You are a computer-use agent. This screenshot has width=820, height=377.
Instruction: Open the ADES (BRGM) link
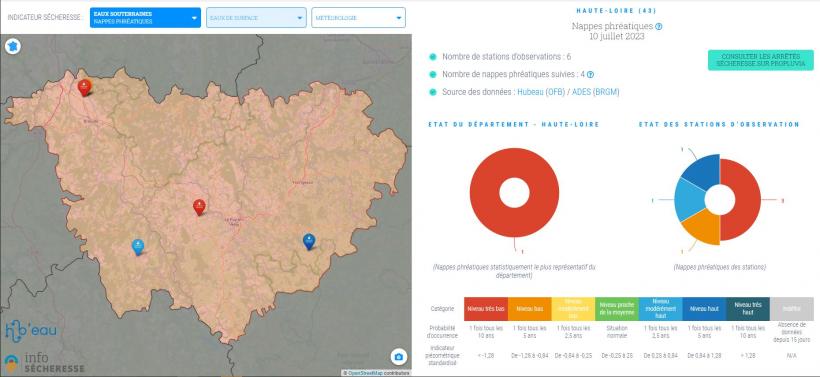tap(596, 92)
